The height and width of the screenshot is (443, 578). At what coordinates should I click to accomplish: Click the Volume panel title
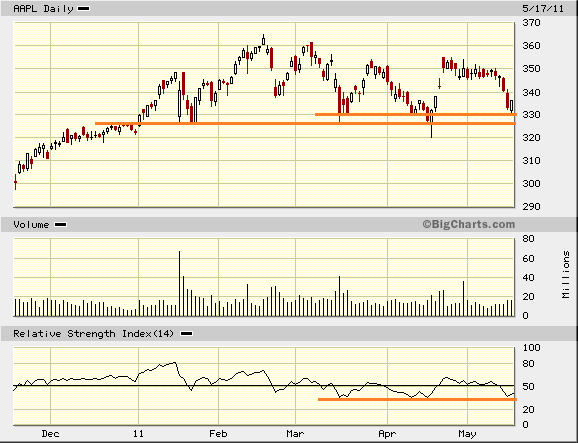pyautogui.click(x=31, y=224)
